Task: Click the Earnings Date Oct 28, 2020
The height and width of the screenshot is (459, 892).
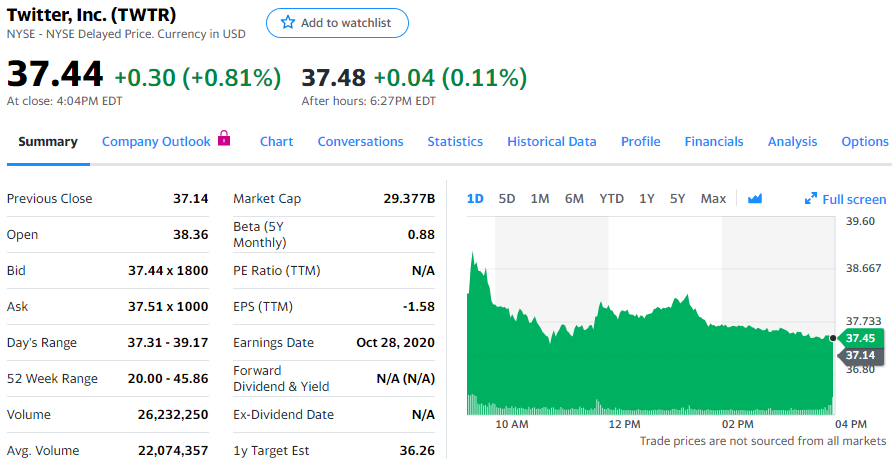Action: click(395, 342)
